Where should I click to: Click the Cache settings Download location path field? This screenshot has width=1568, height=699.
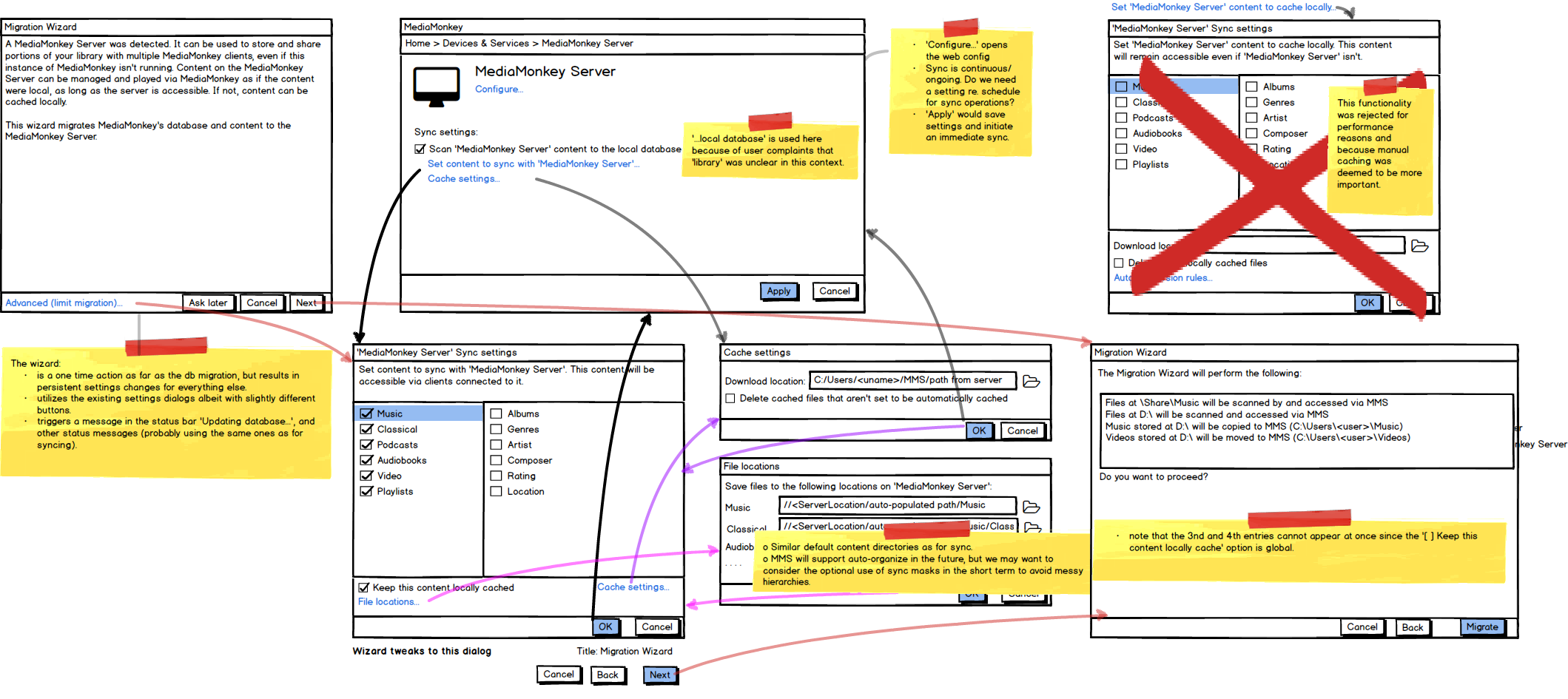[912, 380]
